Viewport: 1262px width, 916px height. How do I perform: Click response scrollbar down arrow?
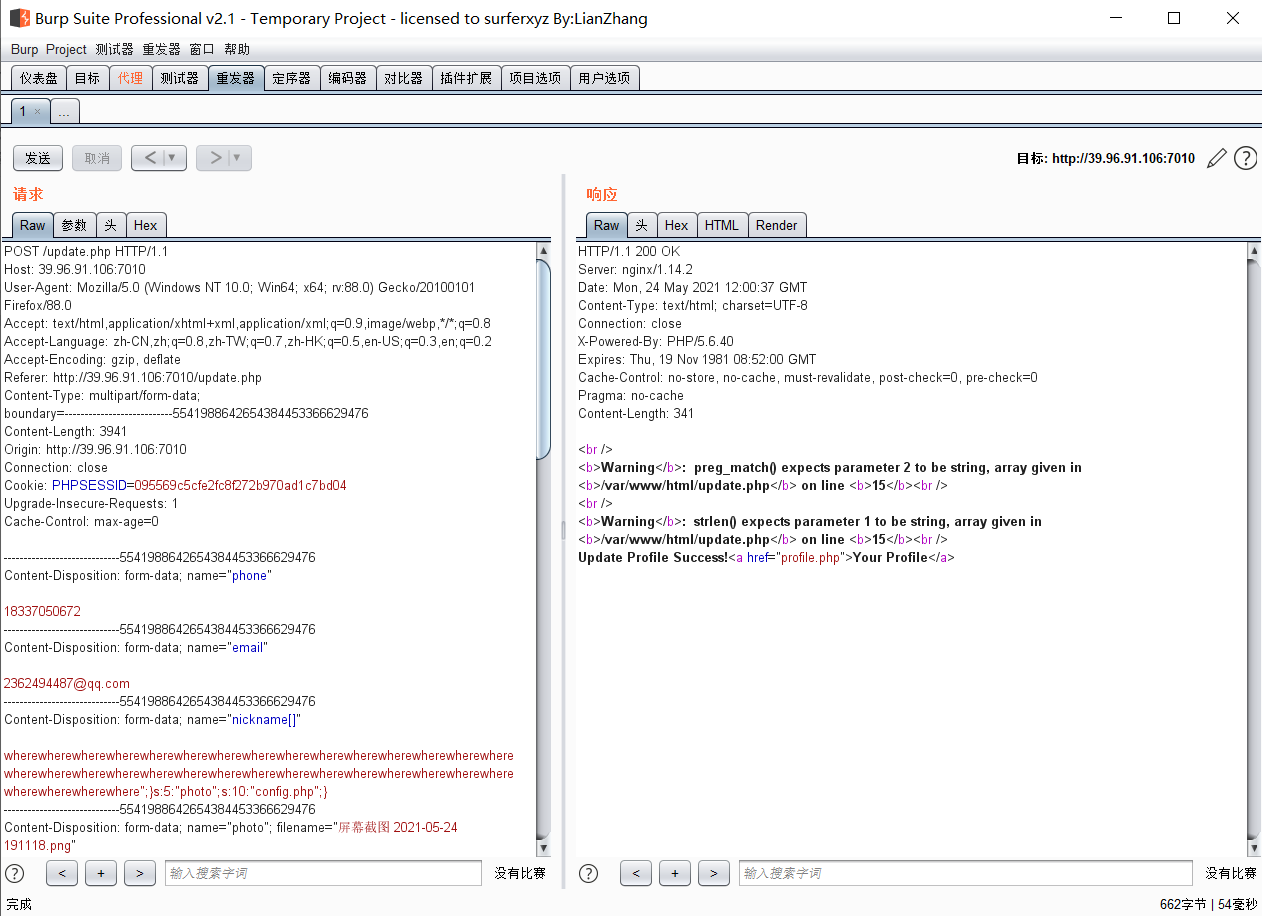(x=1254, y=848)
